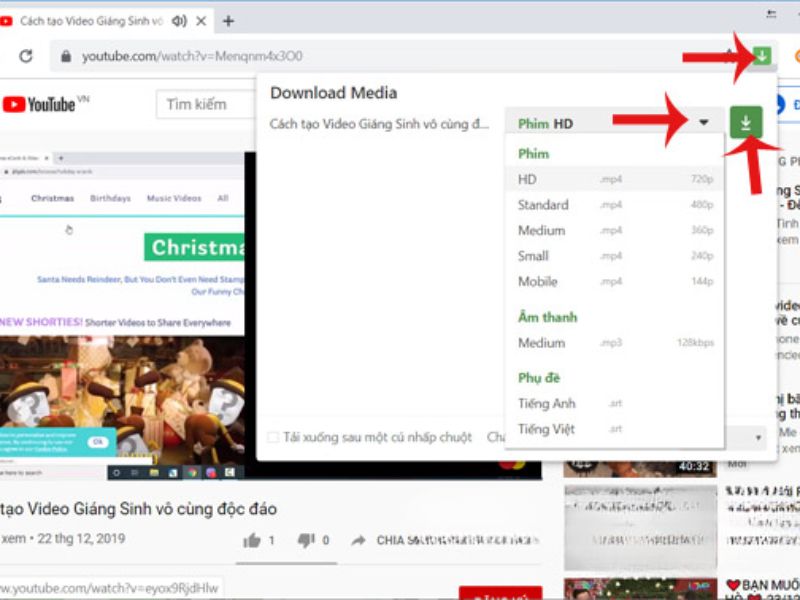Screen dimensions: 800x600
Task: Select Small .mp4 240p option
Action: [x=614, y=256]
